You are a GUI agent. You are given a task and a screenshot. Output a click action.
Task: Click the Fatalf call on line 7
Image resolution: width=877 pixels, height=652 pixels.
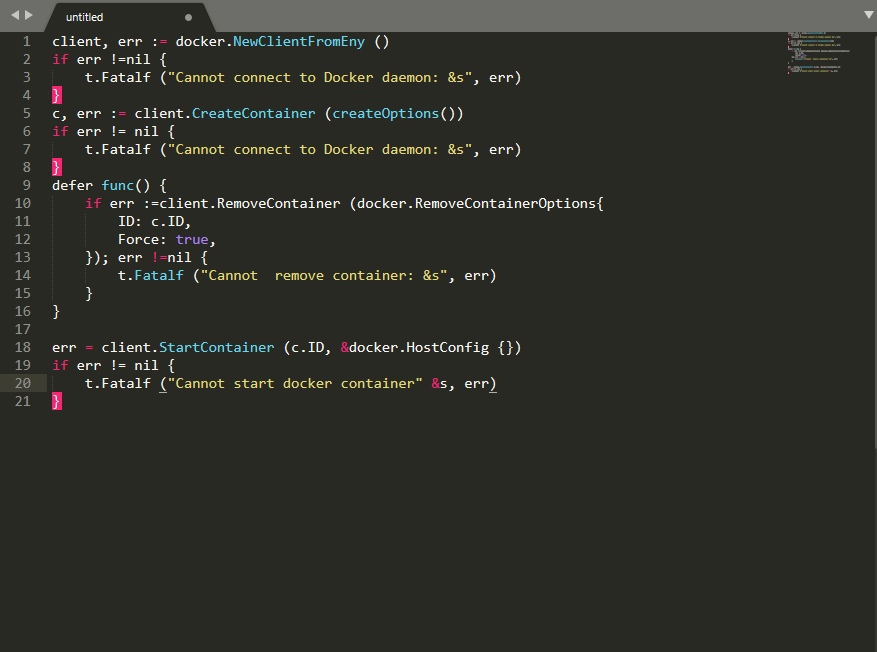[x=126, y=149]
